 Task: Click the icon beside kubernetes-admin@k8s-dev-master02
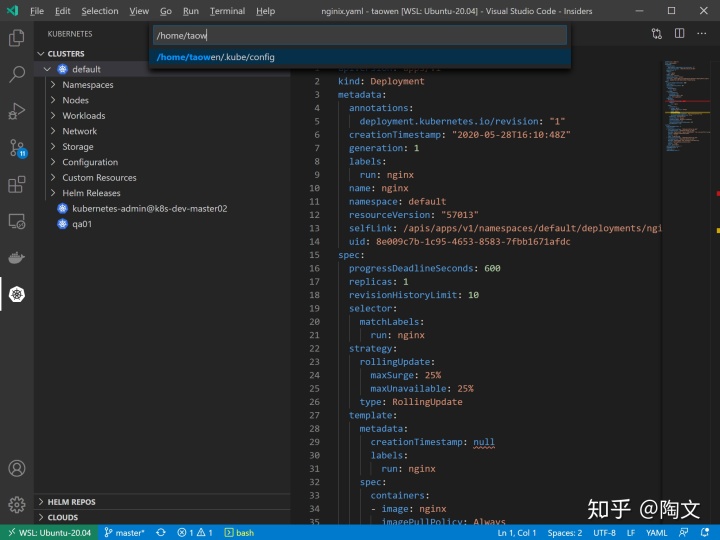62,208
